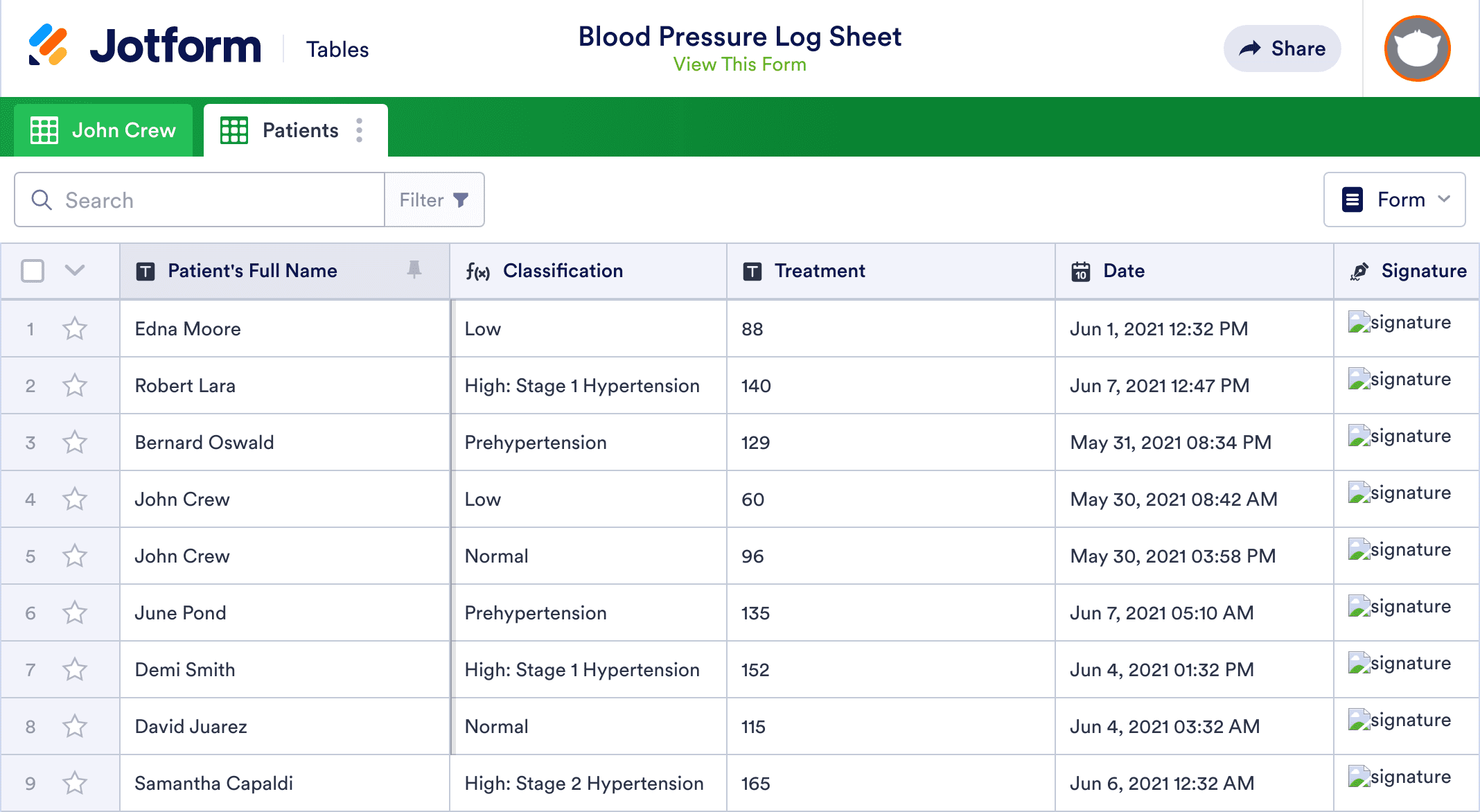The width and height of the screenshot is (1480, 812).
Task: Switch to the John Crew tab
Action: coord(104,130)
